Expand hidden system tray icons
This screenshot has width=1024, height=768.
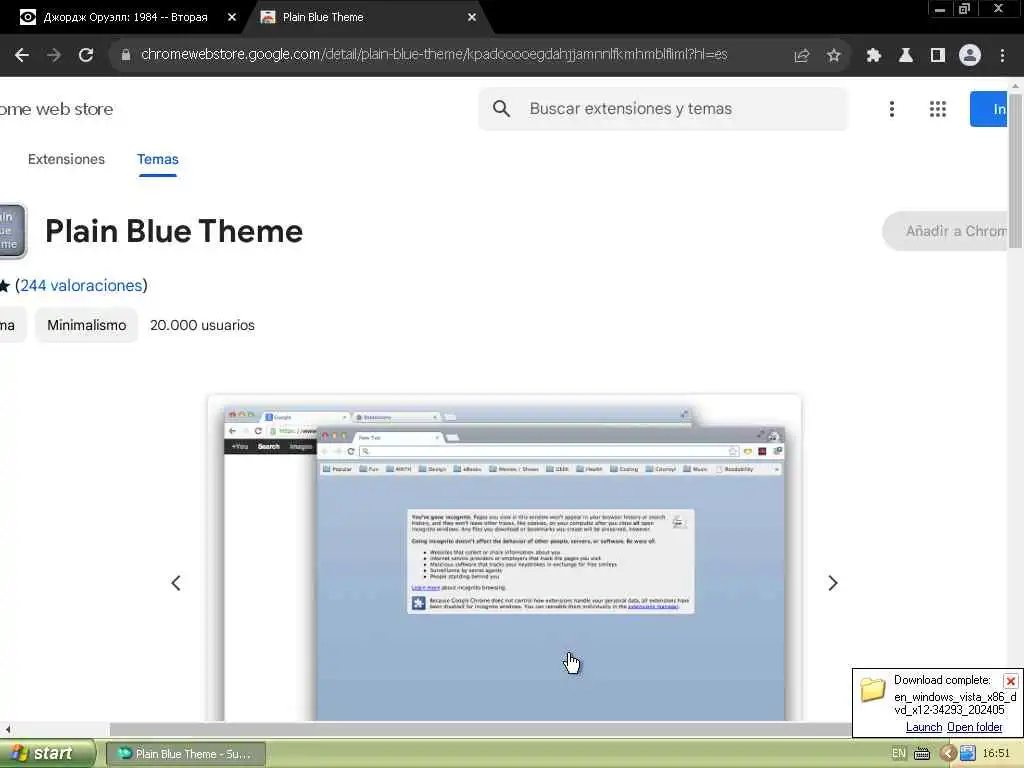pos(948,754)
